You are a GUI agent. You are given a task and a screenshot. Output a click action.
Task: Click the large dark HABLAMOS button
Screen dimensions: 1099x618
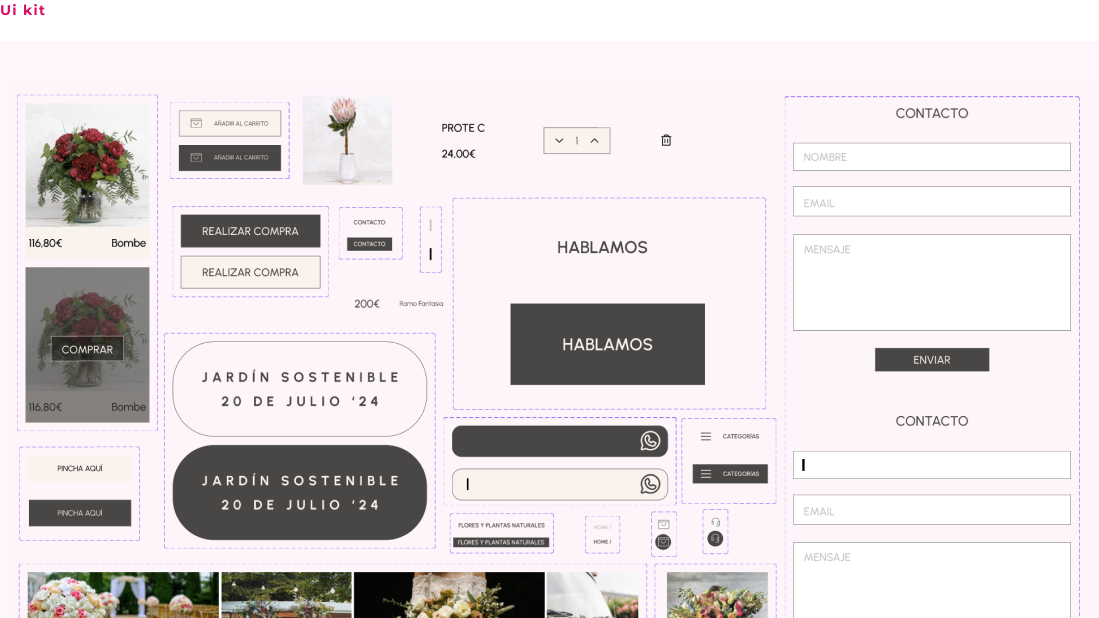point(607,344)
